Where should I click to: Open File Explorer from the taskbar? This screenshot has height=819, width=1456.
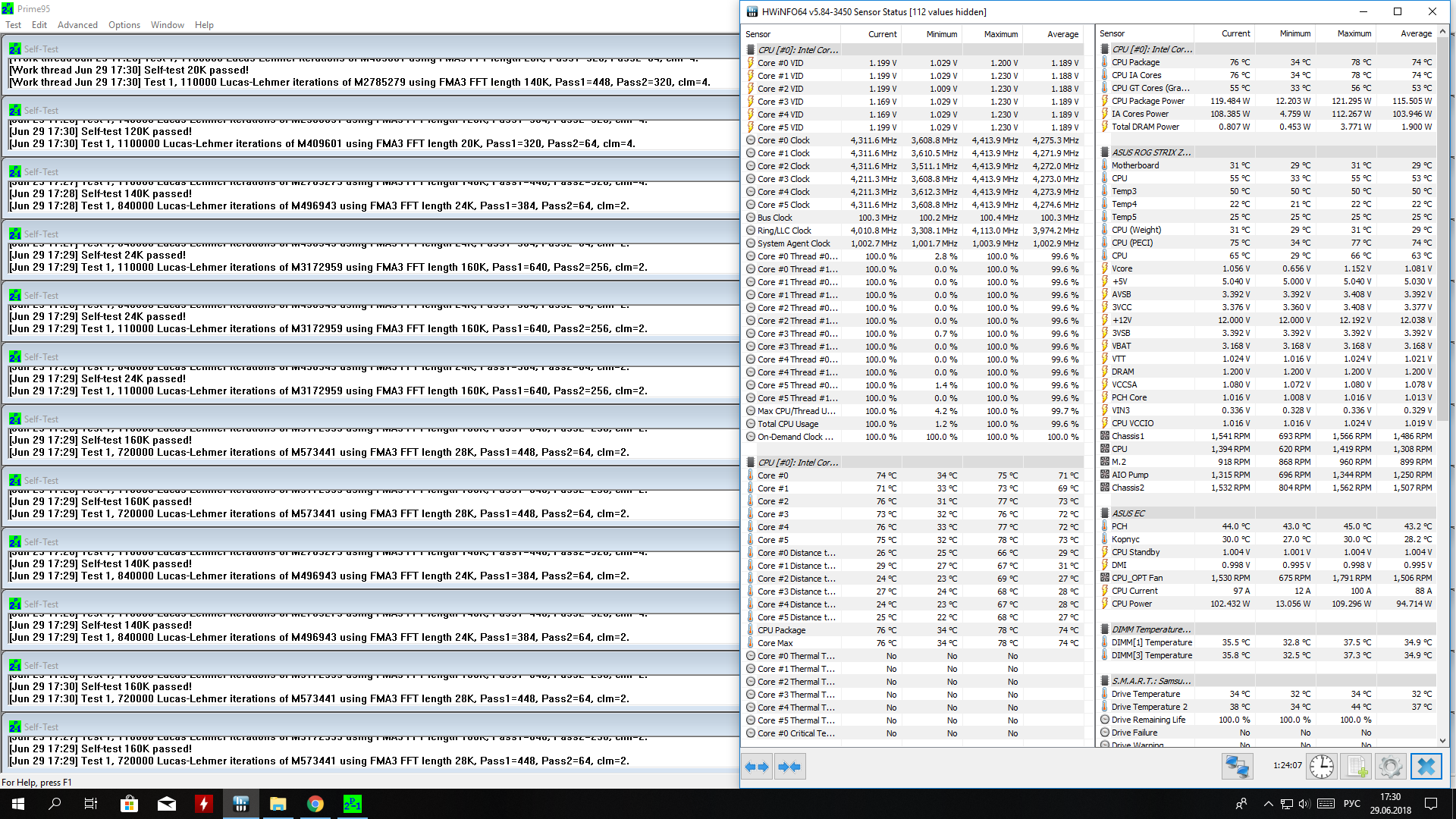coord(278,804)
